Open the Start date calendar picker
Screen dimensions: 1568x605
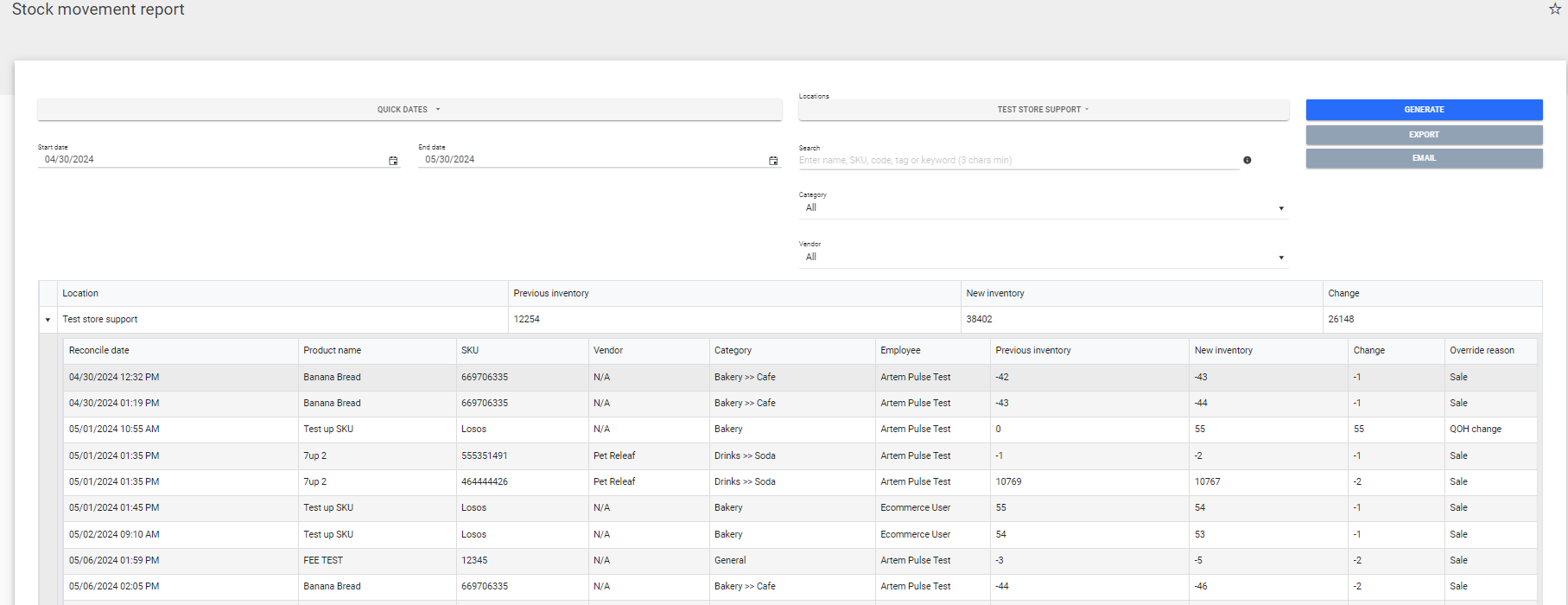(x=393, y=161)
